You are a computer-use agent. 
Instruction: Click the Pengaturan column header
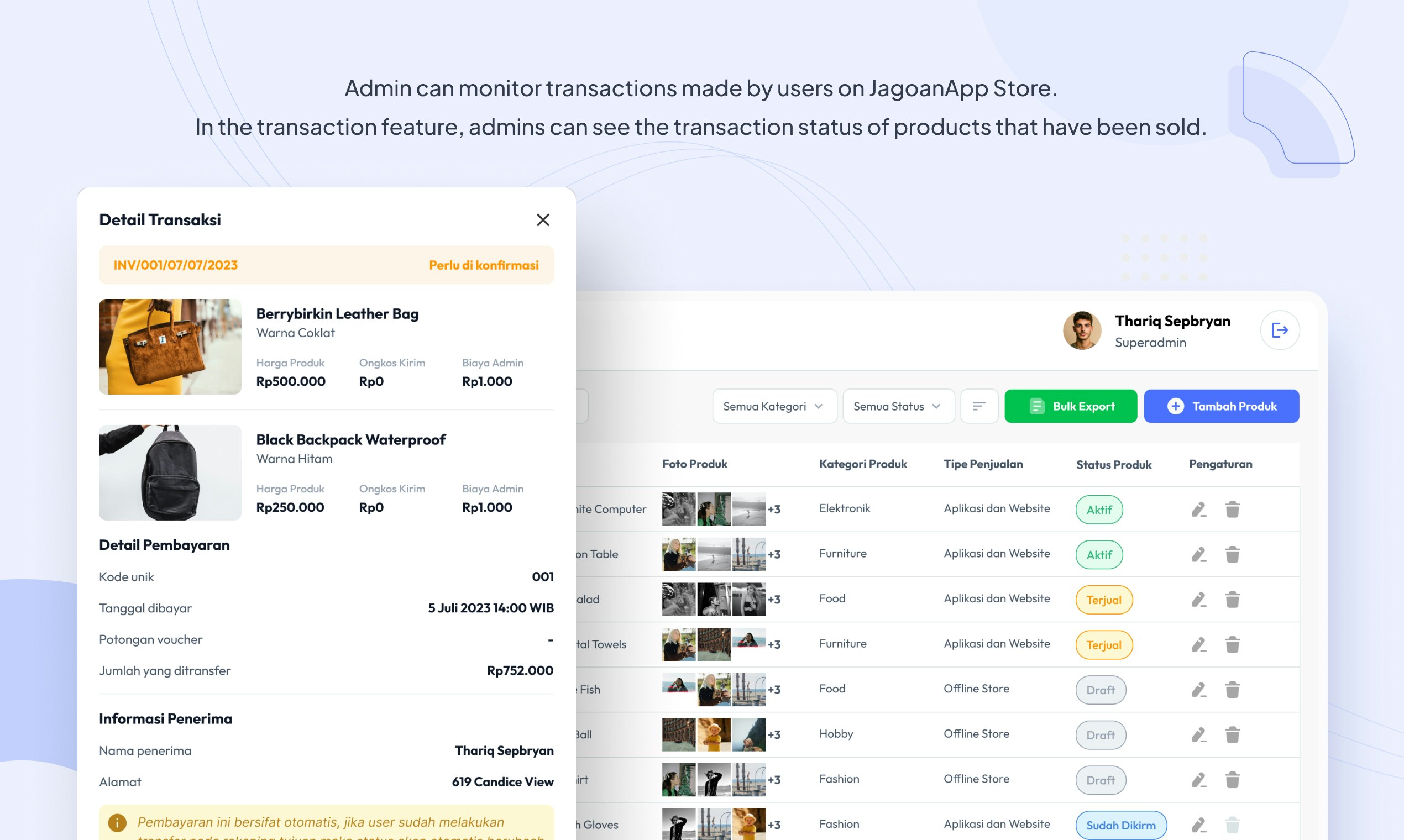click(x=1220, y=464)
